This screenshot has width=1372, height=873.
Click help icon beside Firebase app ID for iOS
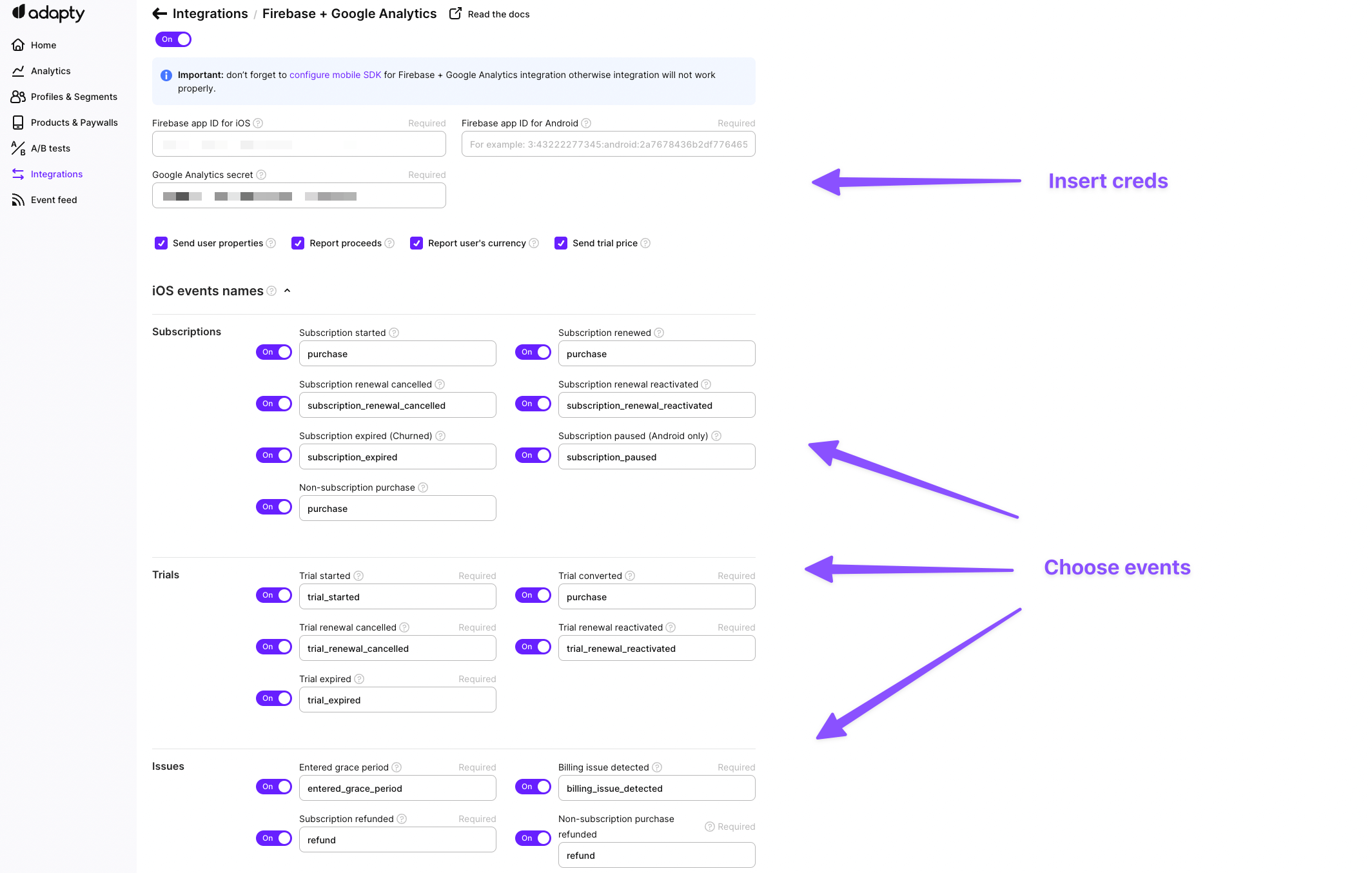[258, 123]
